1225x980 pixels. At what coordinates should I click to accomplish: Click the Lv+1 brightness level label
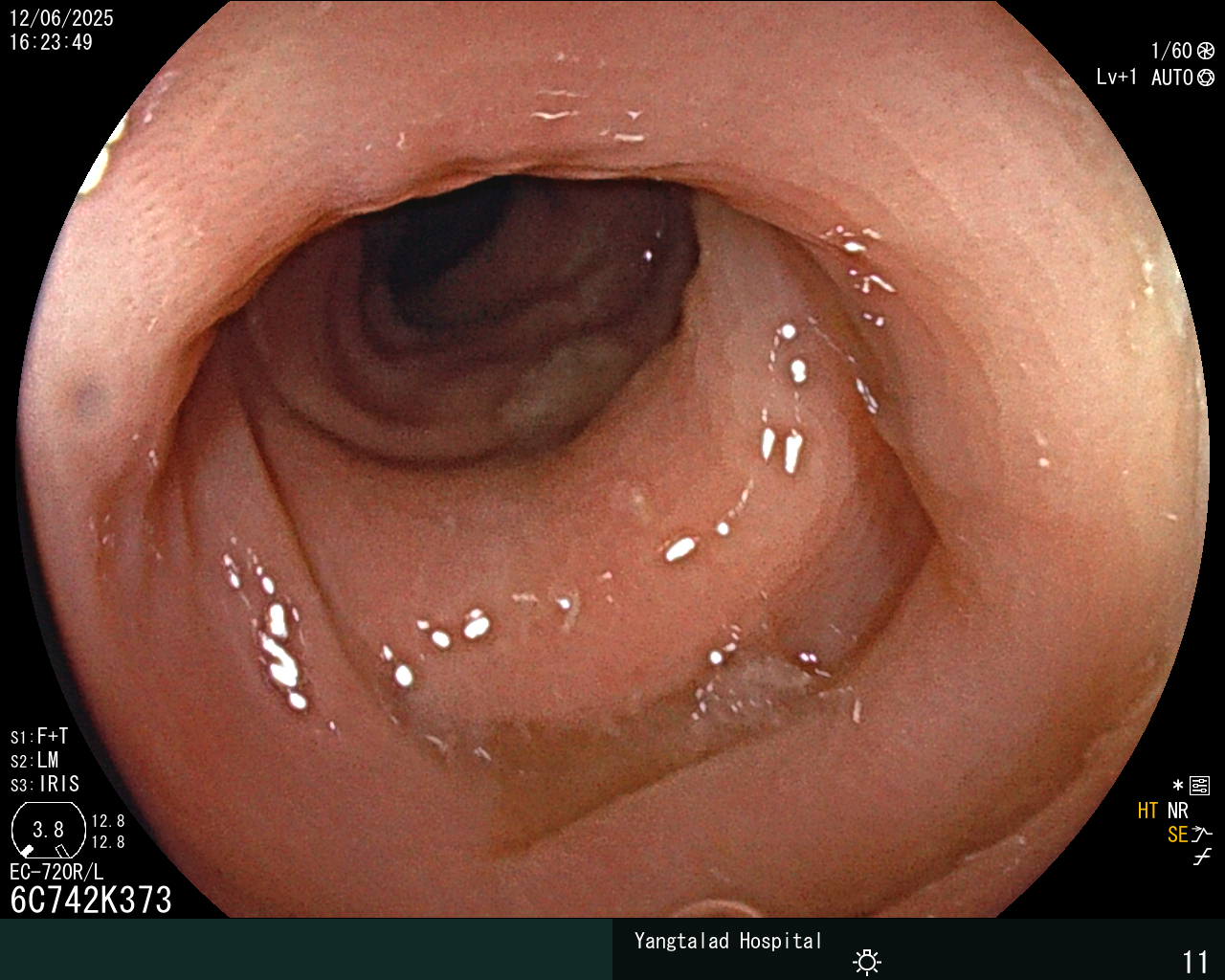tap(1117, 78)
